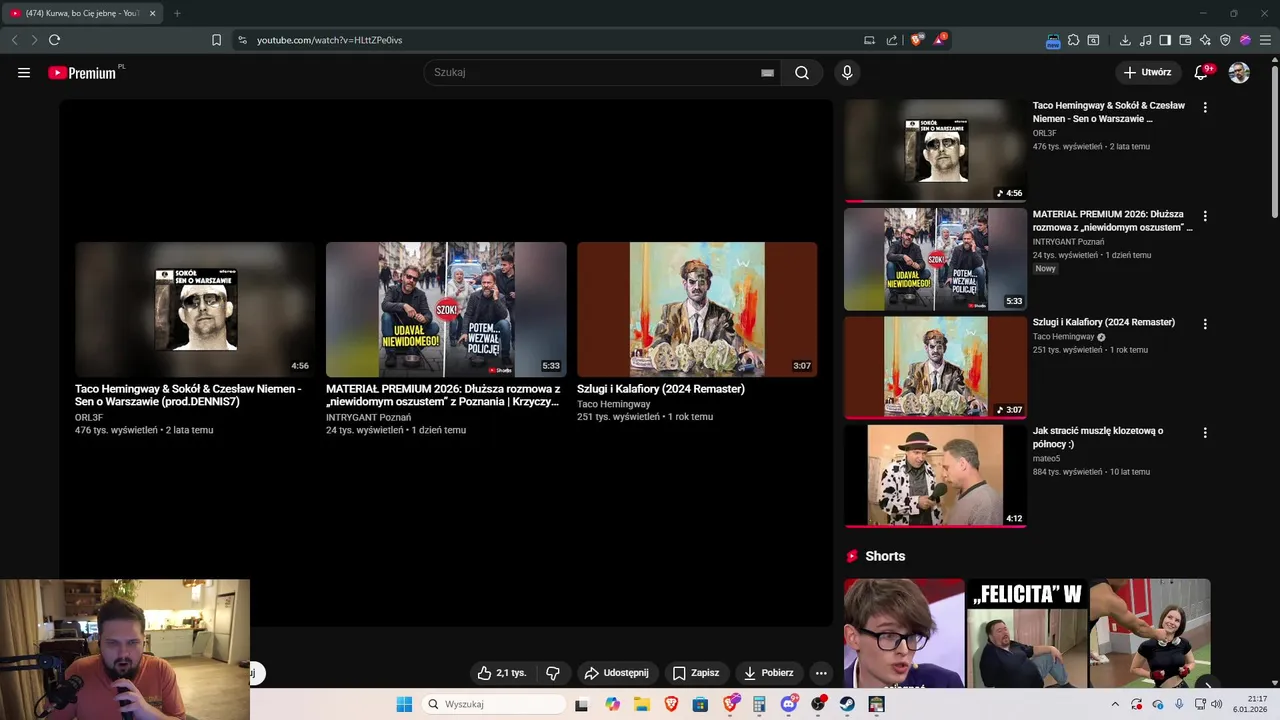The height and width of the screenshot is (720, 1280).
Task: Open Brave profile avatar in toolbar
Action: click(x=1245, y=40)
